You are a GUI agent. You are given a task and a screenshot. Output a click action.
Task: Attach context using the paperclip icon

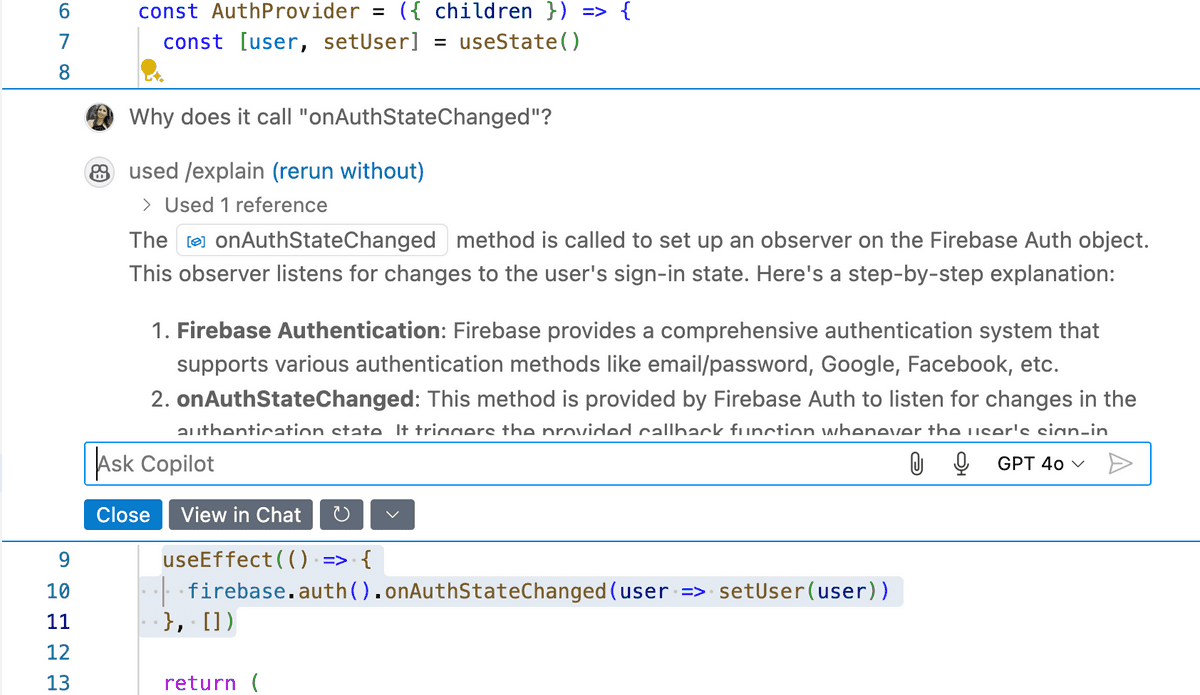pyautogui.click(x=915, y=464)
